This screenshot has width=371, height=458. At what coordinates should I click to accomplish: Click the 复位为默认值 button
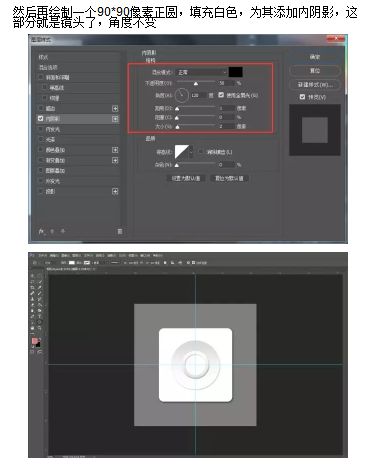point(229,178)
